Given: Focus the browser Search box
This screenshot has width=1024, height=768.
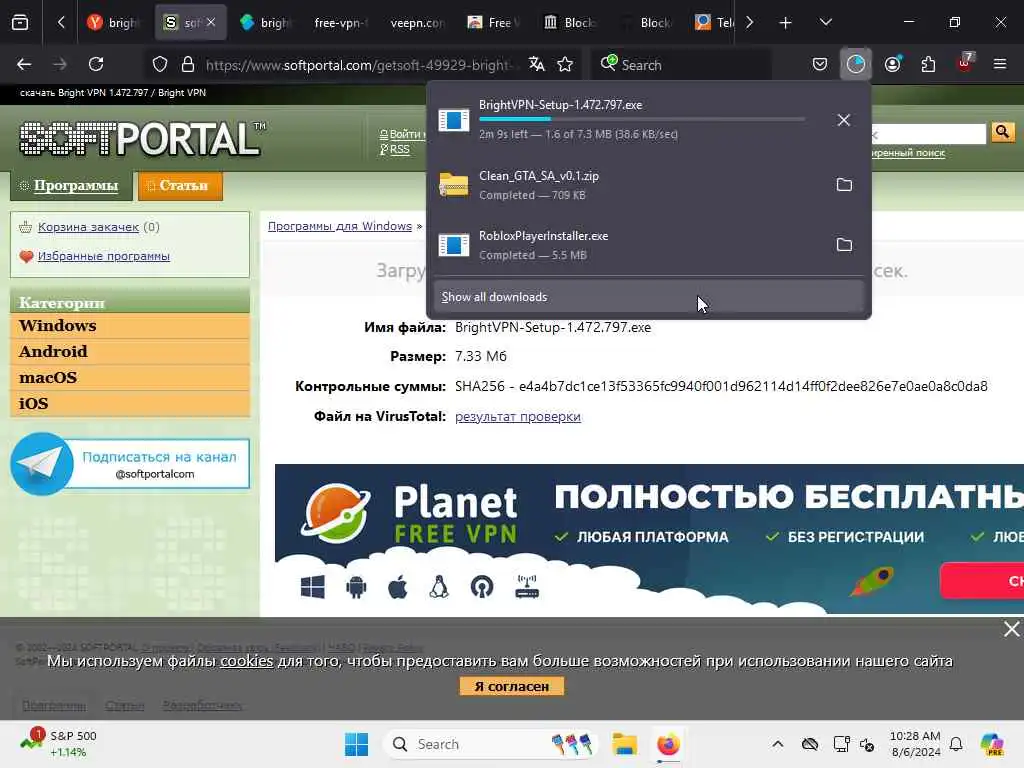Looking at the screenshot, I should tap(681, 65).
